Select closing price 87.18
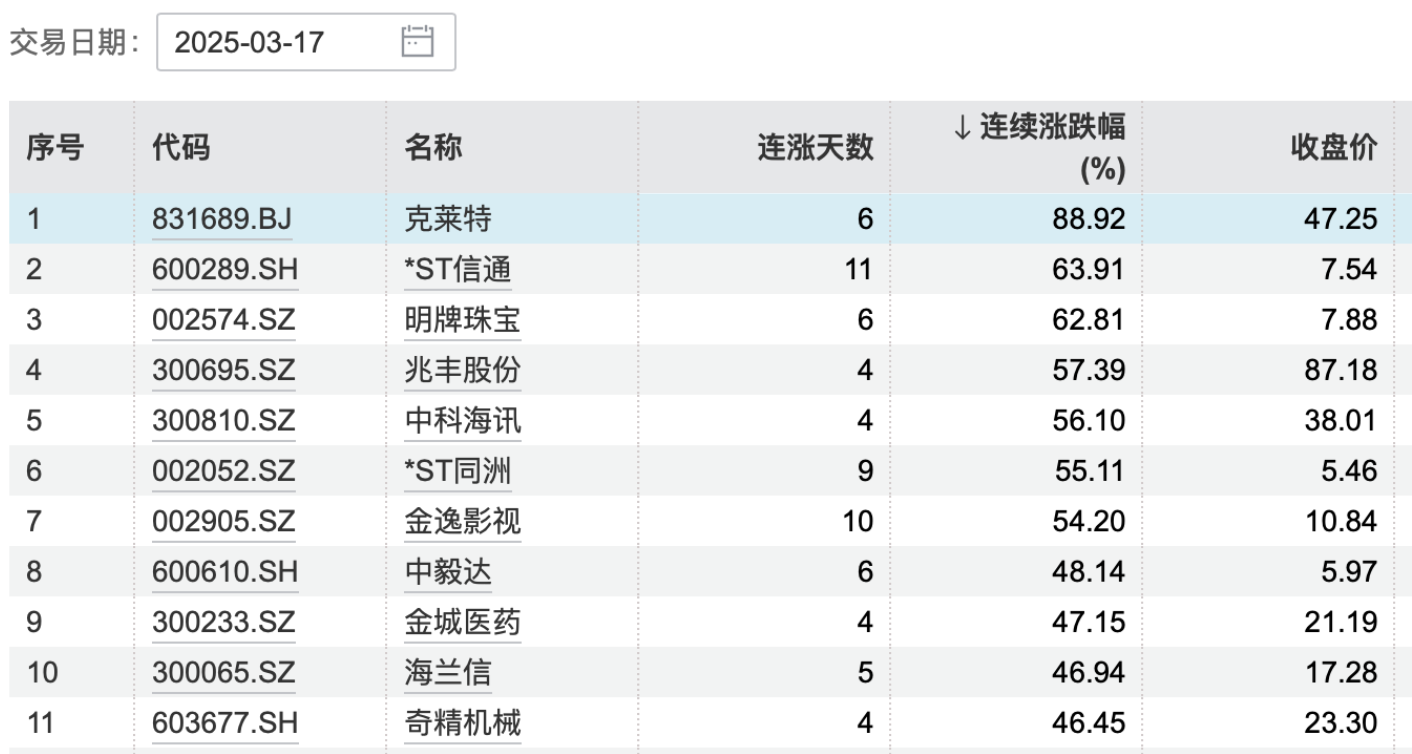 coord(1341,370)
